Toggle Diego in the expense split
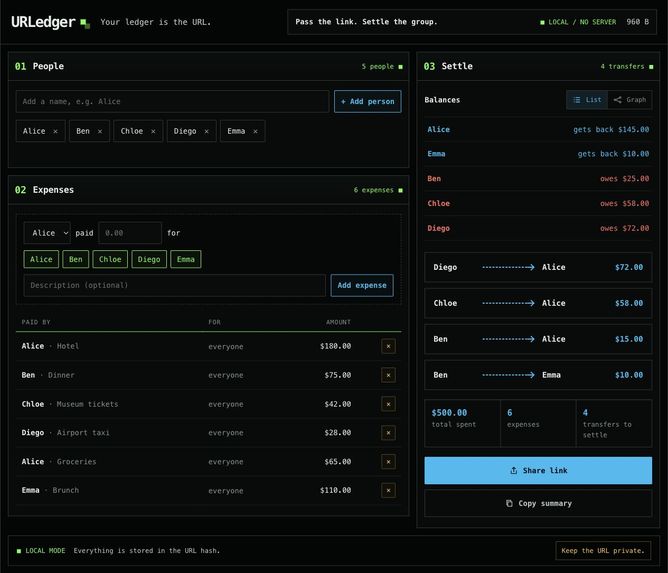The image size is (668, 573). tap(149, 259)
